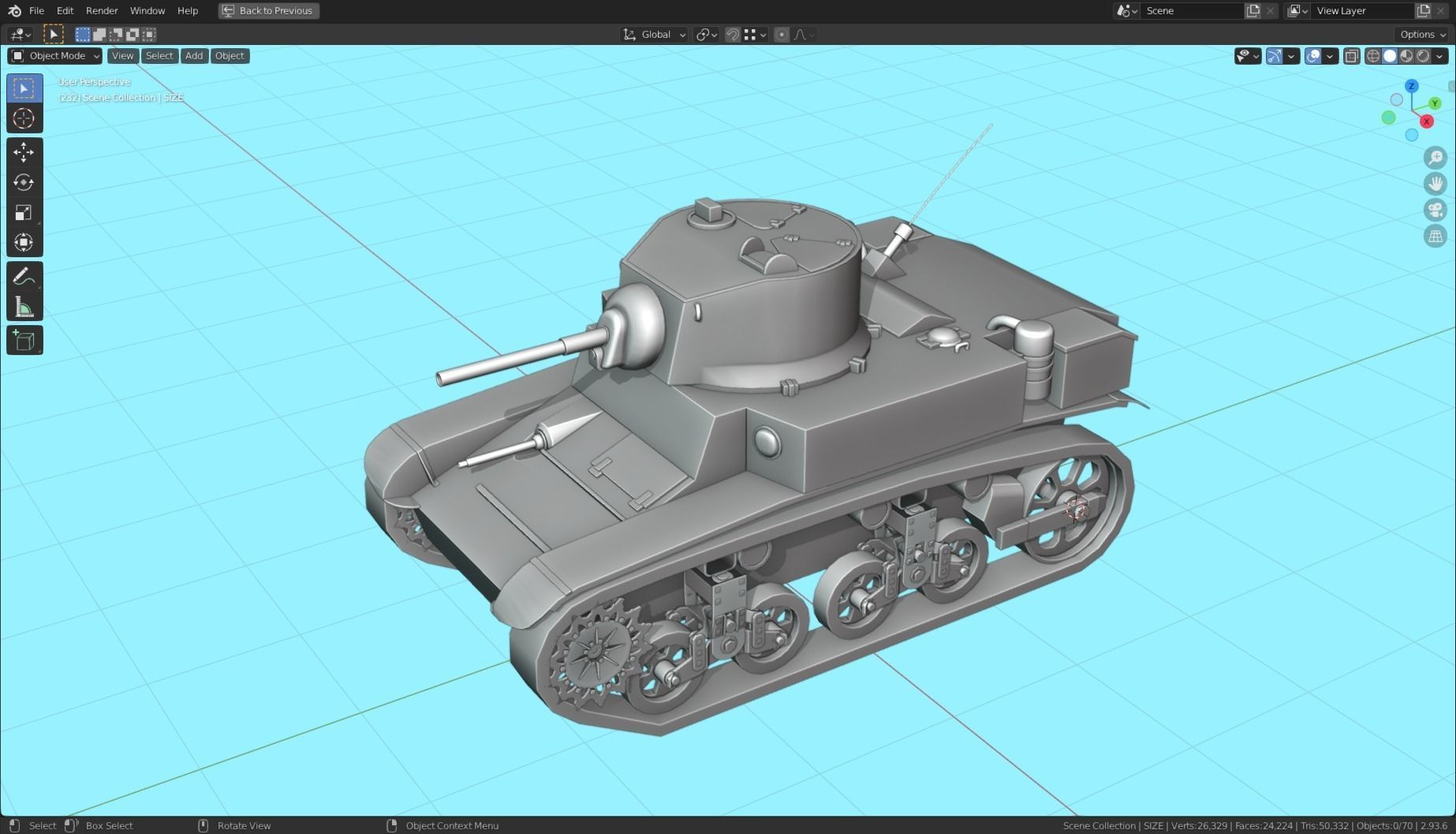
Task: Toggle X-Ray mode
Action: [x=1351, y=56]
